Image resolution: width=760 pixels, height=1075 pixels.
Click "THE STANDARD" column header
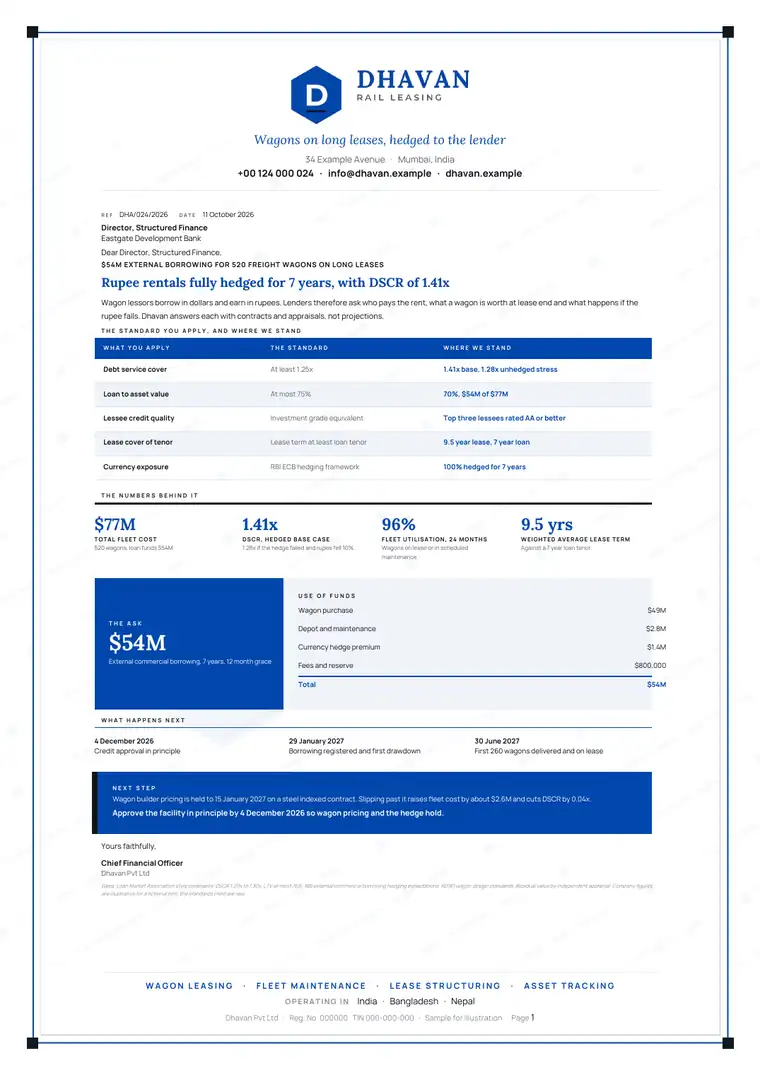click(x=299, y=348)
